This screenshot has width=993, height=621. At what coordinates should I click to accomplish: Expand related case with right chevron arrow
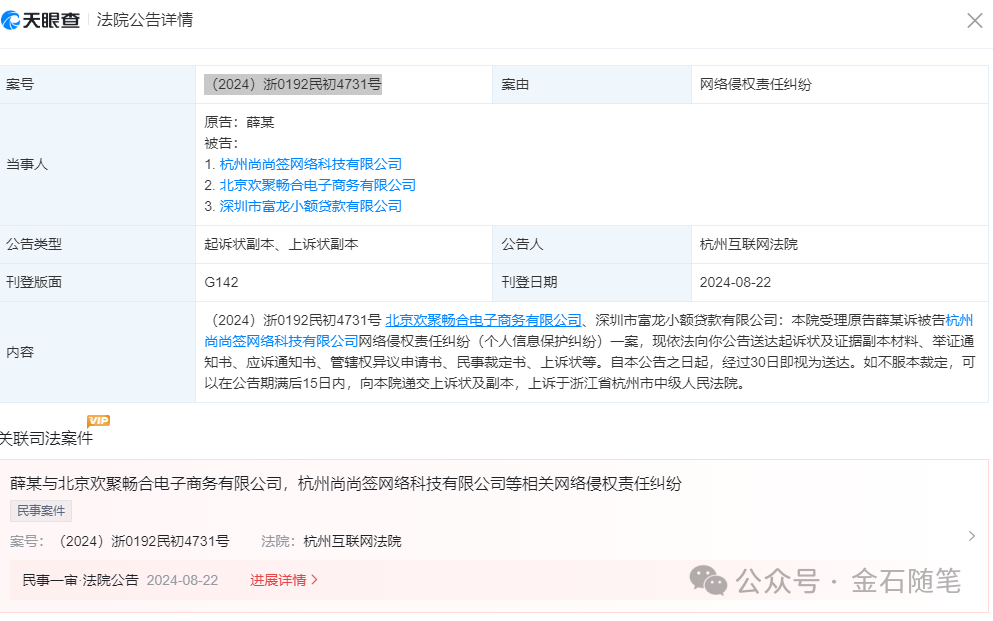pos(972,536)
